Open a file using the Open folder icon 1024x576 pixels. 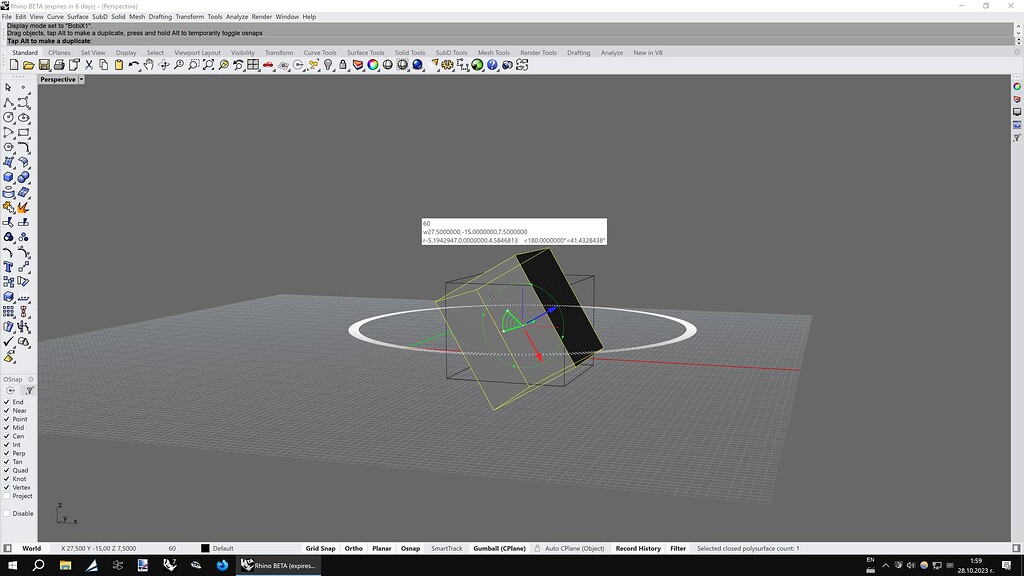pos(26,65)
